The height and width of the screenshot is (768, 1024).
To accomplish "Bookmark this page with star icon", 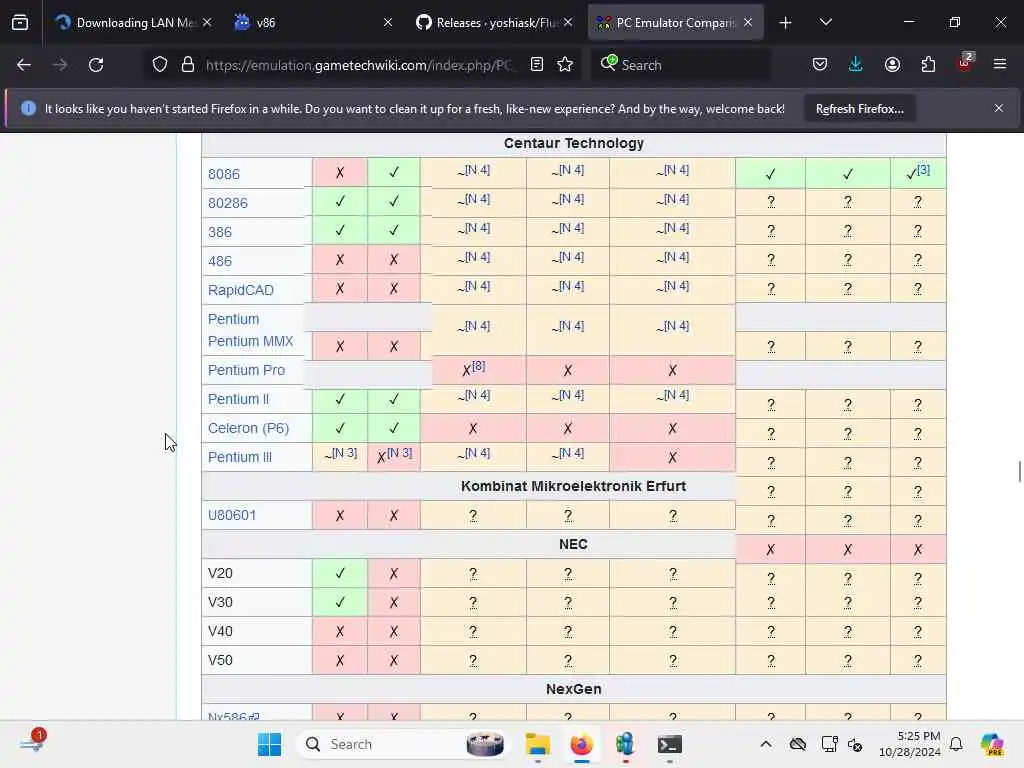I will click(566, 65).
